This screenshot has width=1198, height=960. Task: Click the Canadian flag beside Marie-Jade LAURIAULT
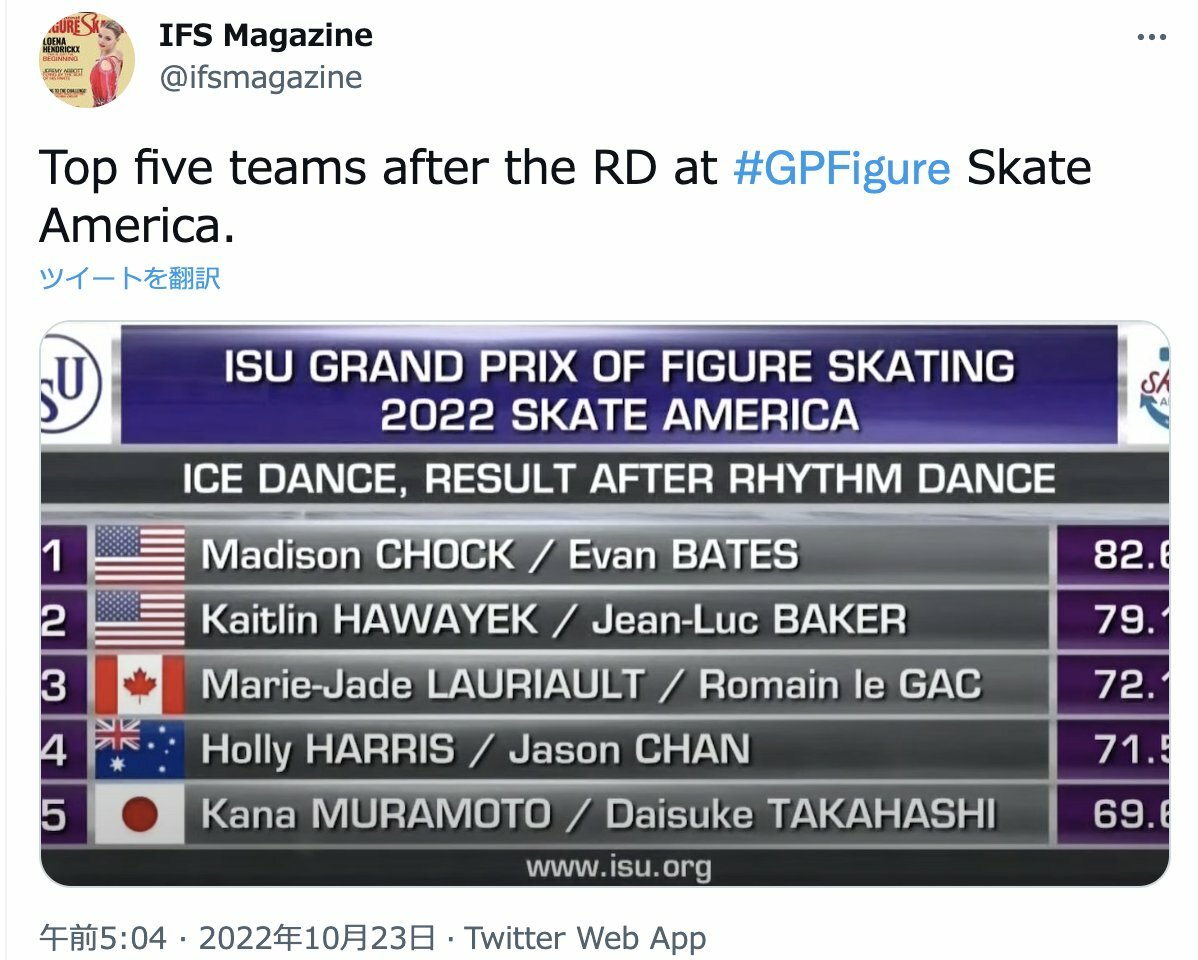(139, 684)
